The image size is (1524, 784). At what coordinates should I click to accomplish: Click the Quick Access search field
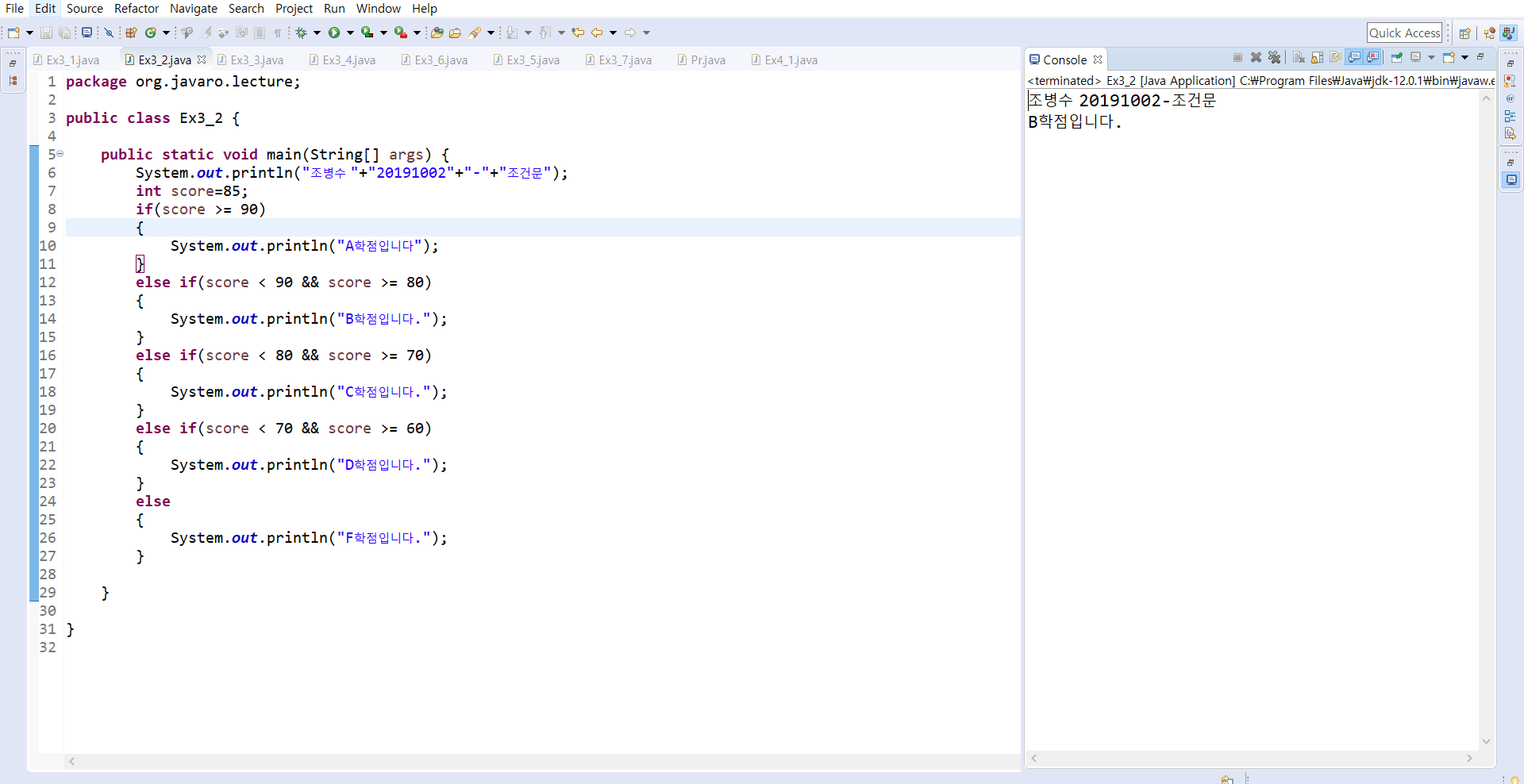(1405, 33)
